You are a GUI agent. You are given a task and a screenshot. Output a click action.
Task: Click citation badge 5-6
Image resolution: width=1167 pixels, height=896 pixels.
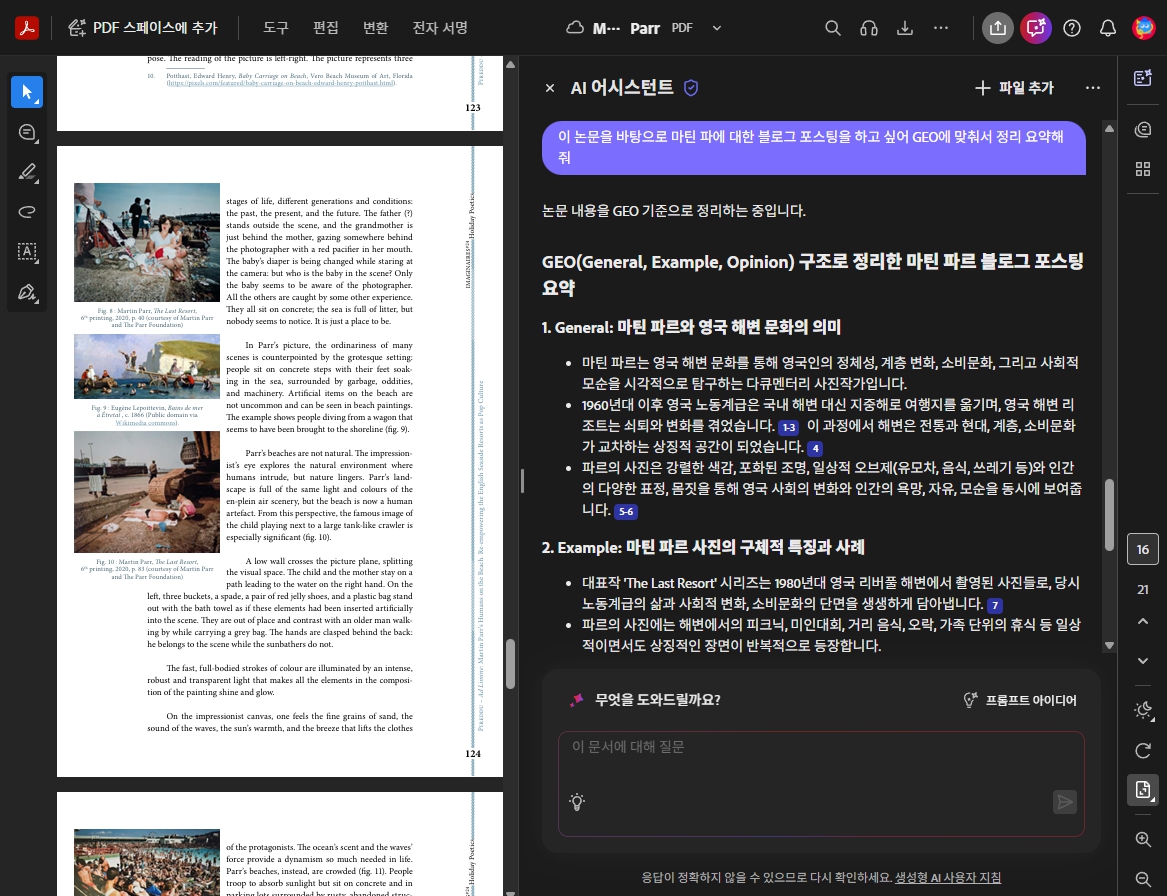click(626, 511)
